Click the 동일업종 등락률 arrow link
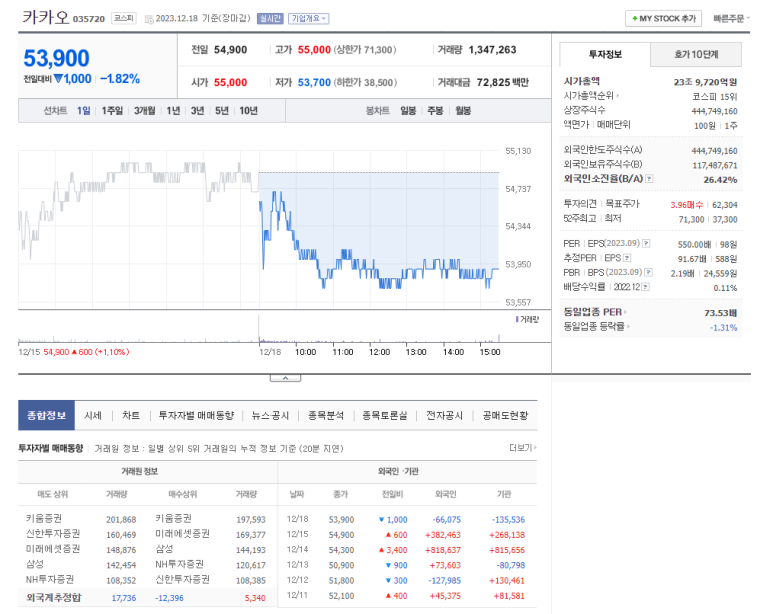Image resolution: width=773 pixels, height=614 pixels. tap(628, 326)
